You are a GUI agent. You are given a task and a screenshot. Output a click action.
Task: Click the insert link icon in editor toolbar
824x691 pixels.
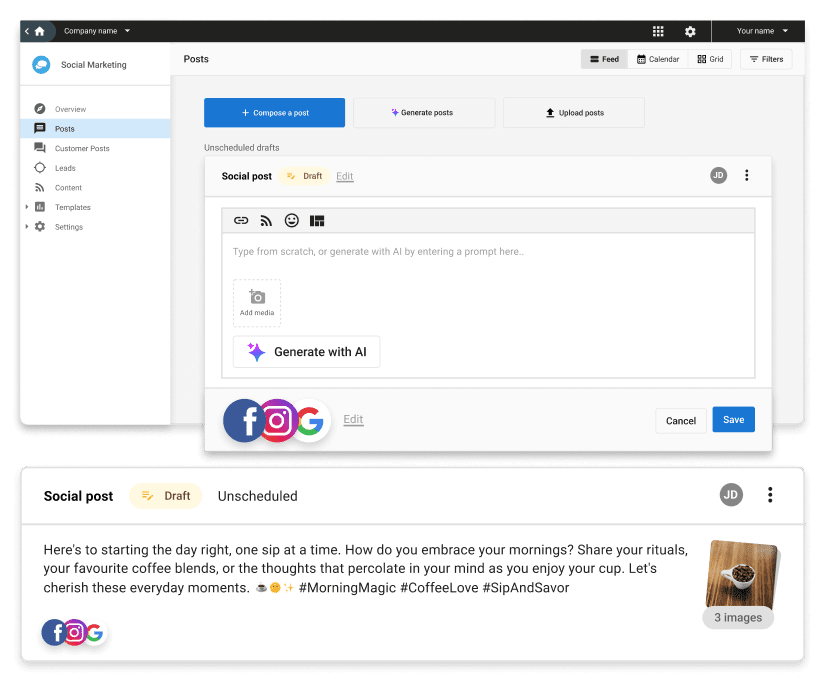pyautogui.click(x=241, y=221)
